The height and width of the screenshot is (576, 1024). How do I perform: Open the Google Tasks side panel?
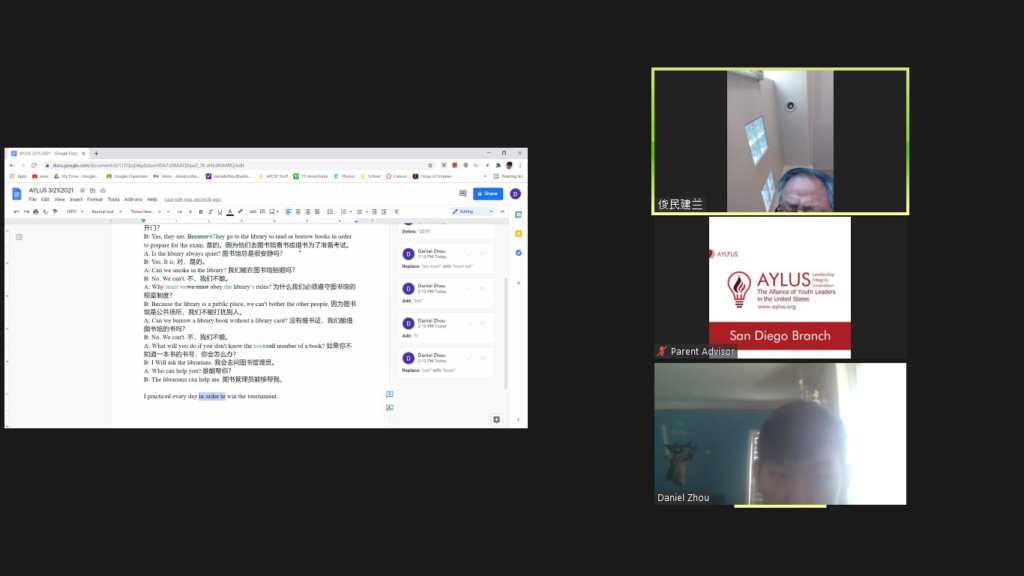[x=519, y=253]
